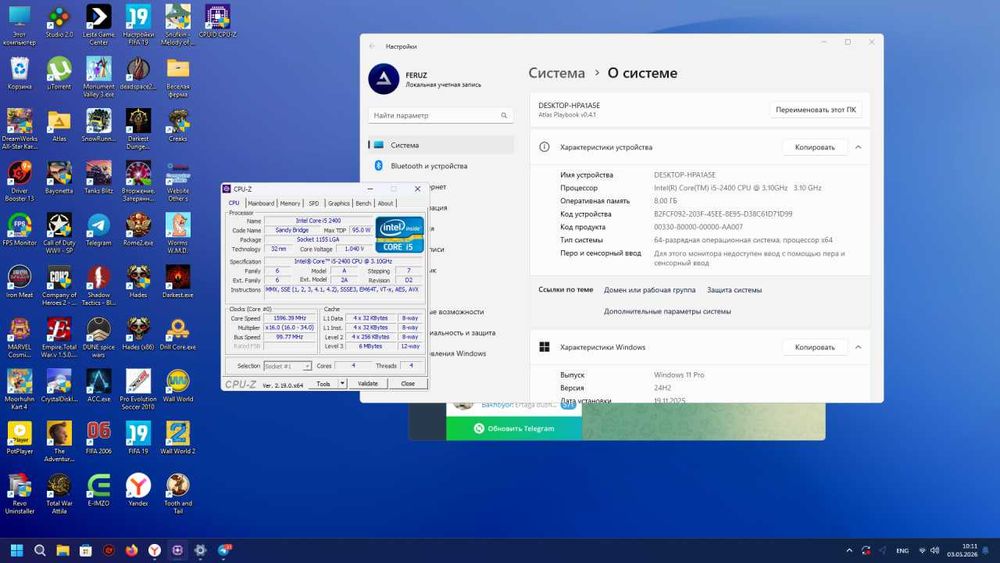
Task: Open the Telegram desktop icon
Action: pos(98,230)
